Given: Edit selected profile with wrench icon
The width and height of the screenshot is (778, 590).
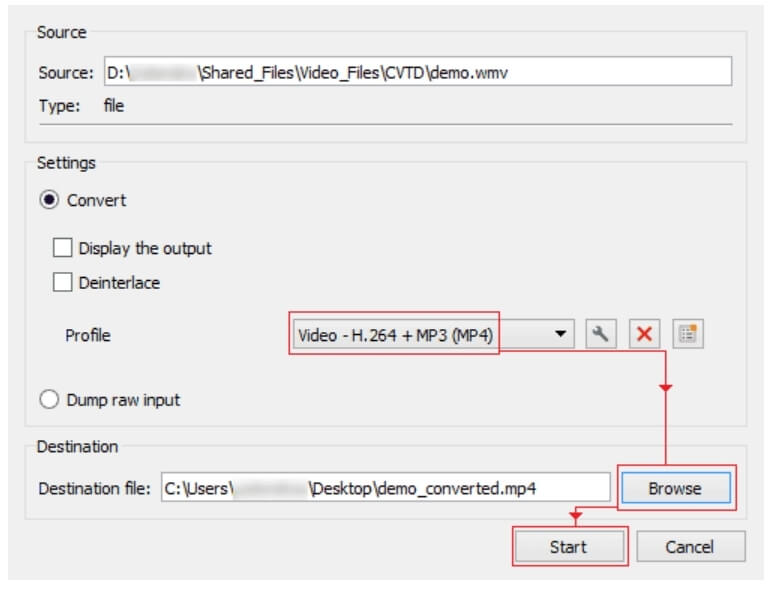Looking at the screenshot, I should (601, 334).
